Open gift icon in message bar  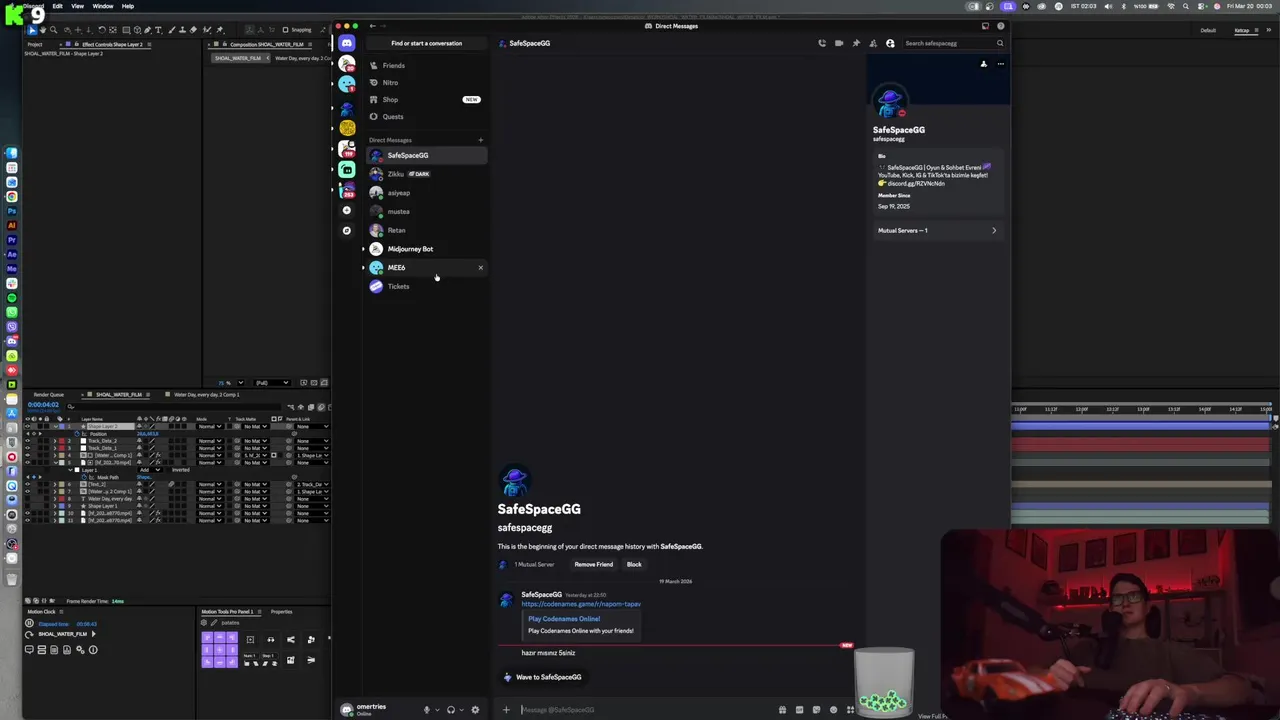click(x=783, y=710)
